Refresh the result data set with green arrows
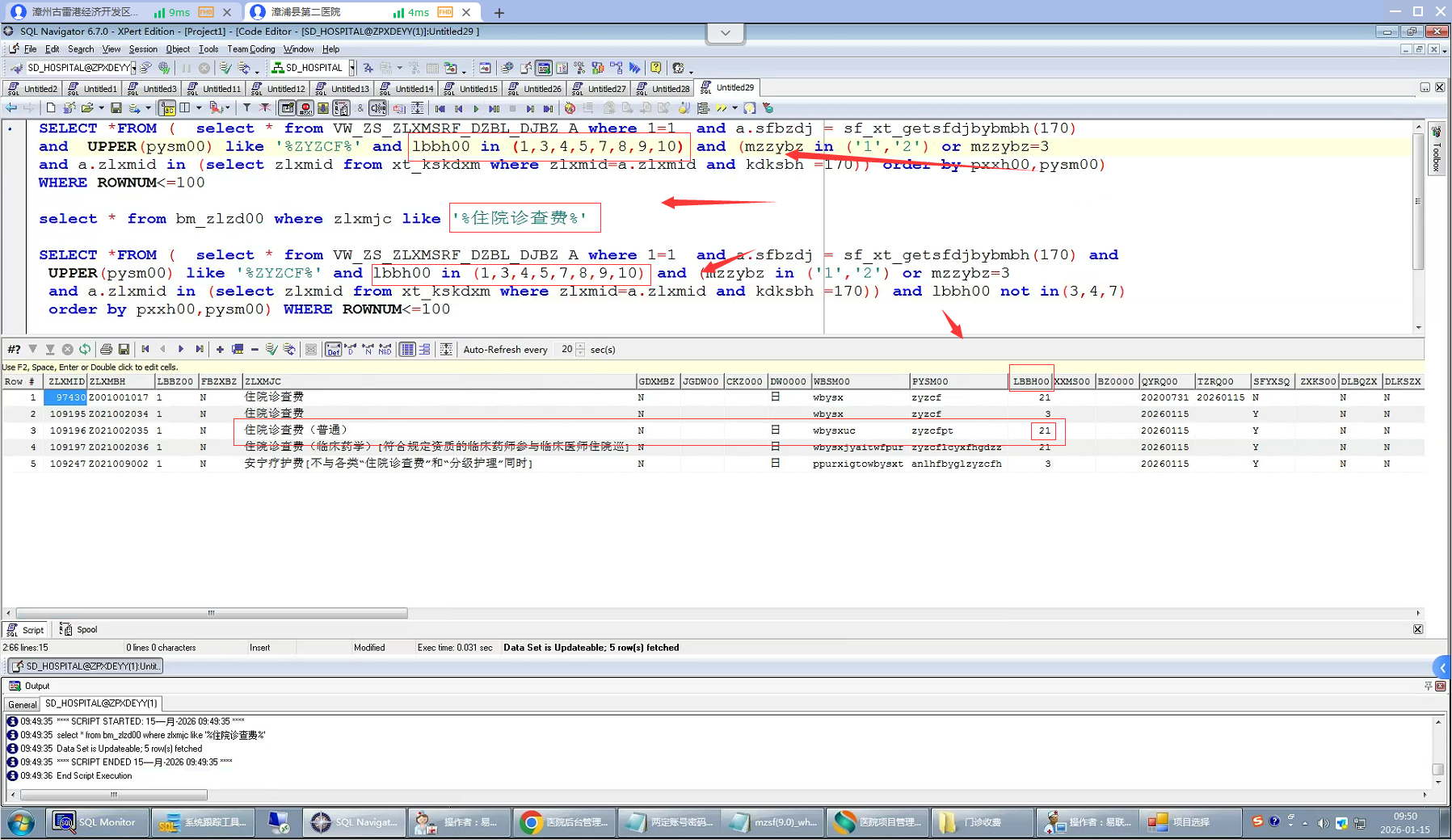1452x840 pixels. pos(85,349)
